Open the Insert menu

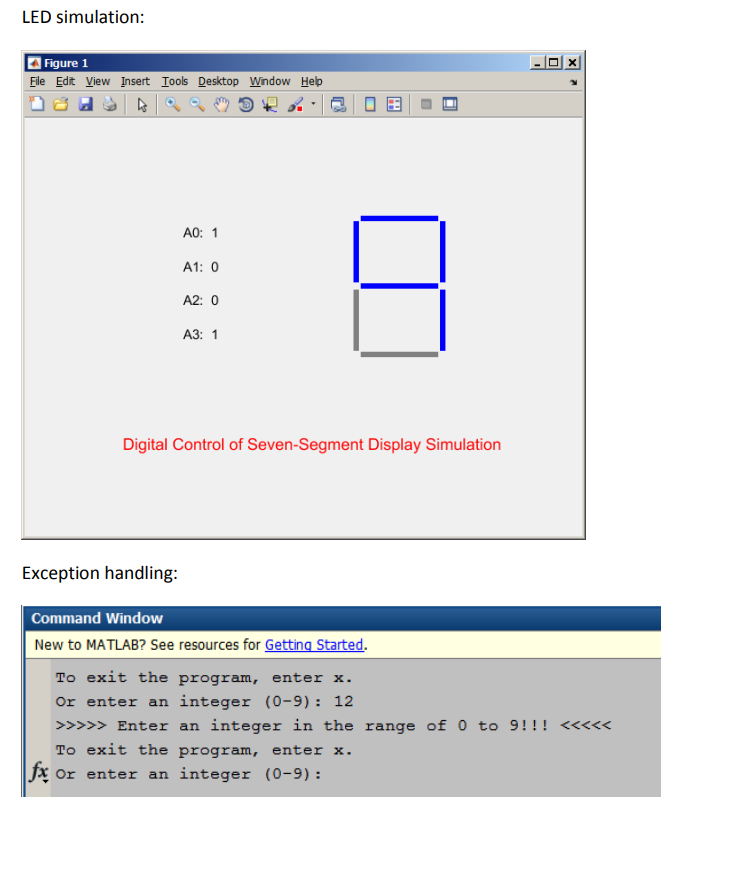point(135,81)
